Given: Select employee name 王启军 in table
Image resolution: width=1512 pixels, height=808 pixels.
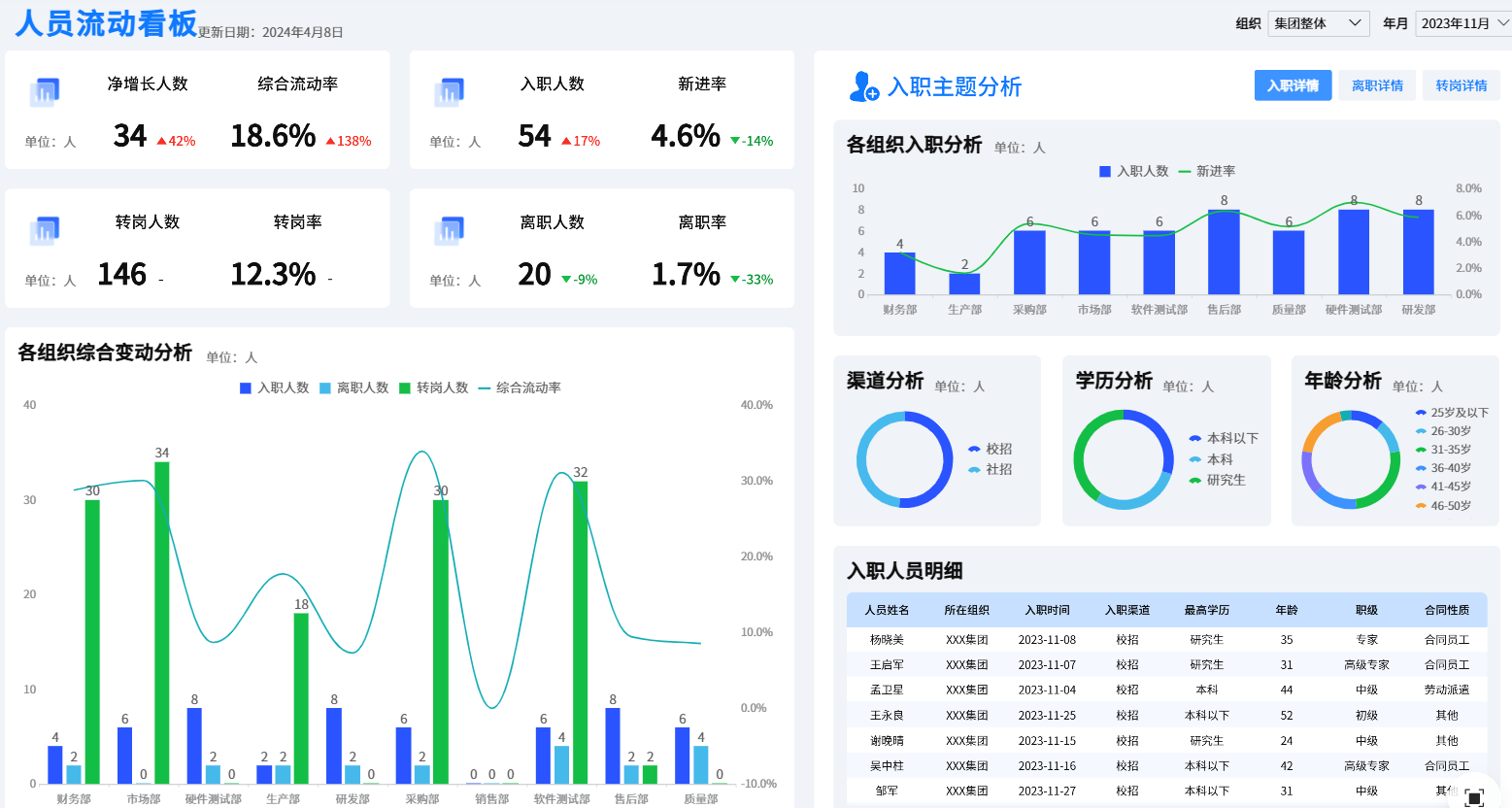Looking at the screenshot, I should tap(887, 665).
